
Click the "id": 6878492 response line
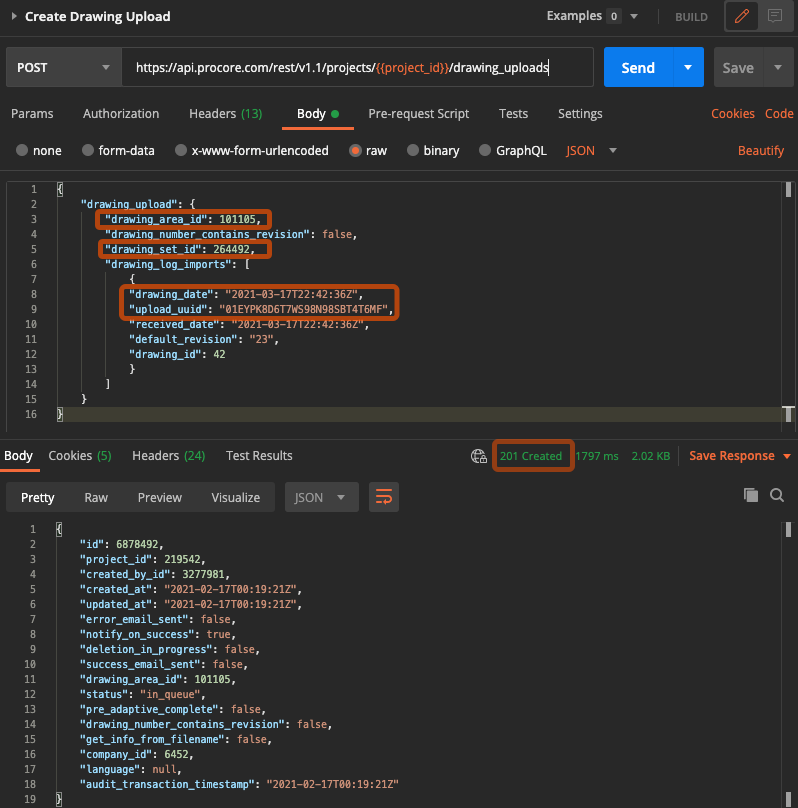(121, 544)
